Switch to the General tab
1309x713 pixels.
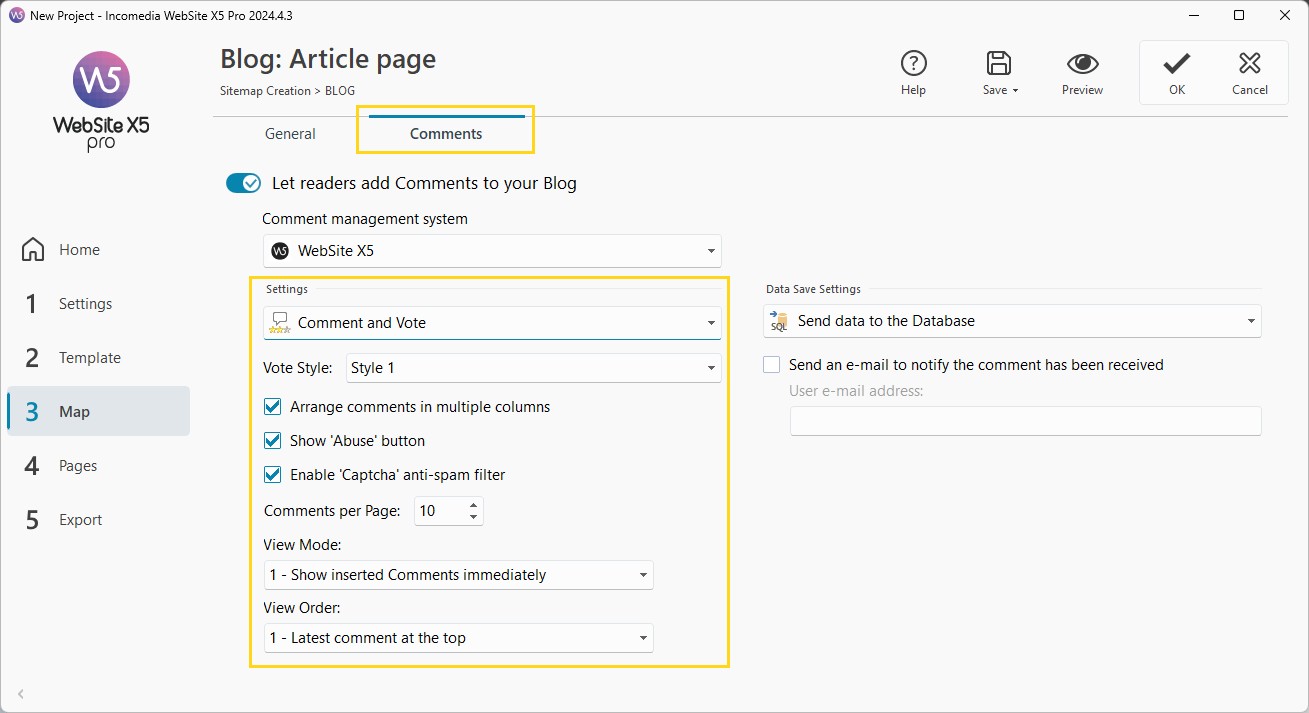(x=290, y=134)
